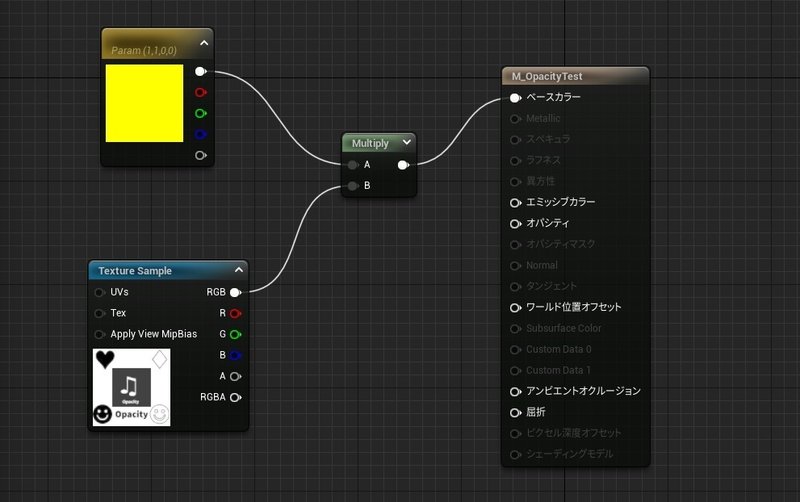
Task: Click the disabled シェーディングモデル pin
Action: click(x=515, y=454)
